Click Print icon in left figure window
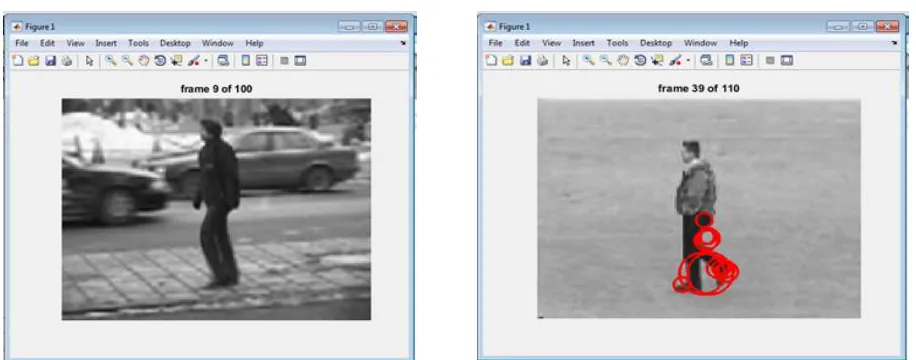This screenshot has width=916, height=360. pos(67,61)
